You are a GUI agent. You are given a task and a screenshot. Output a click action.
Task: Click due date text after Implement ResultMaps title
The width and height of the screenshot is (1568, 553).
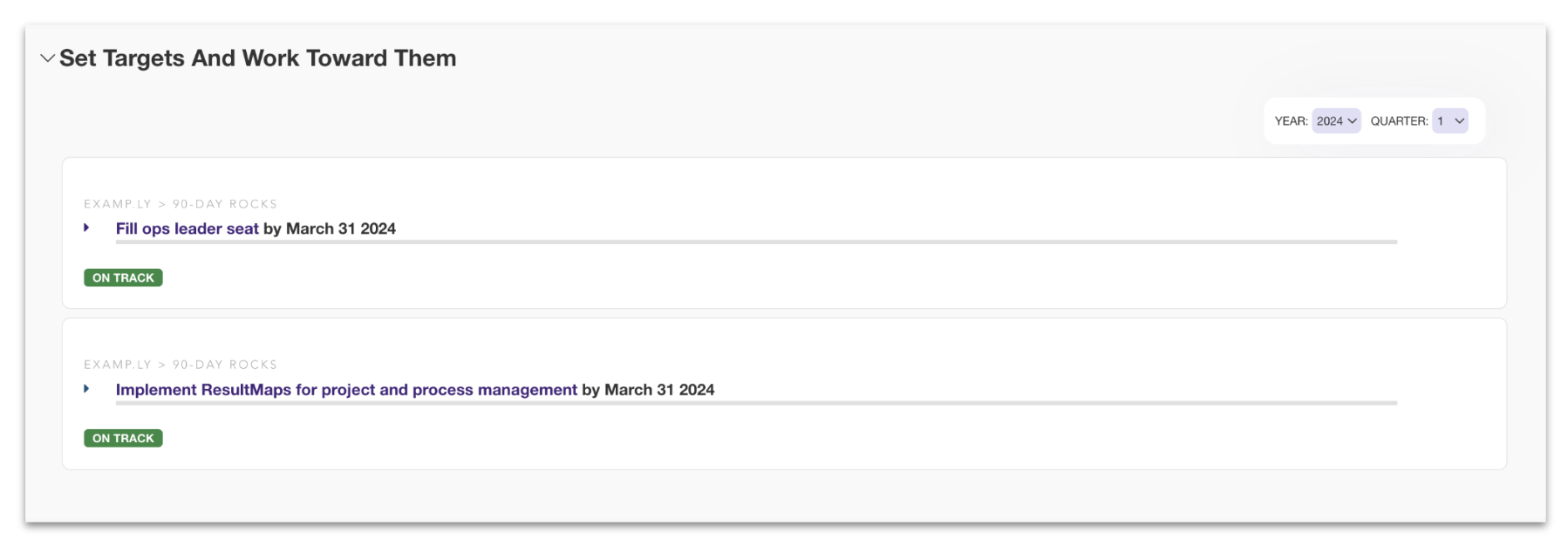click(649, 390)
